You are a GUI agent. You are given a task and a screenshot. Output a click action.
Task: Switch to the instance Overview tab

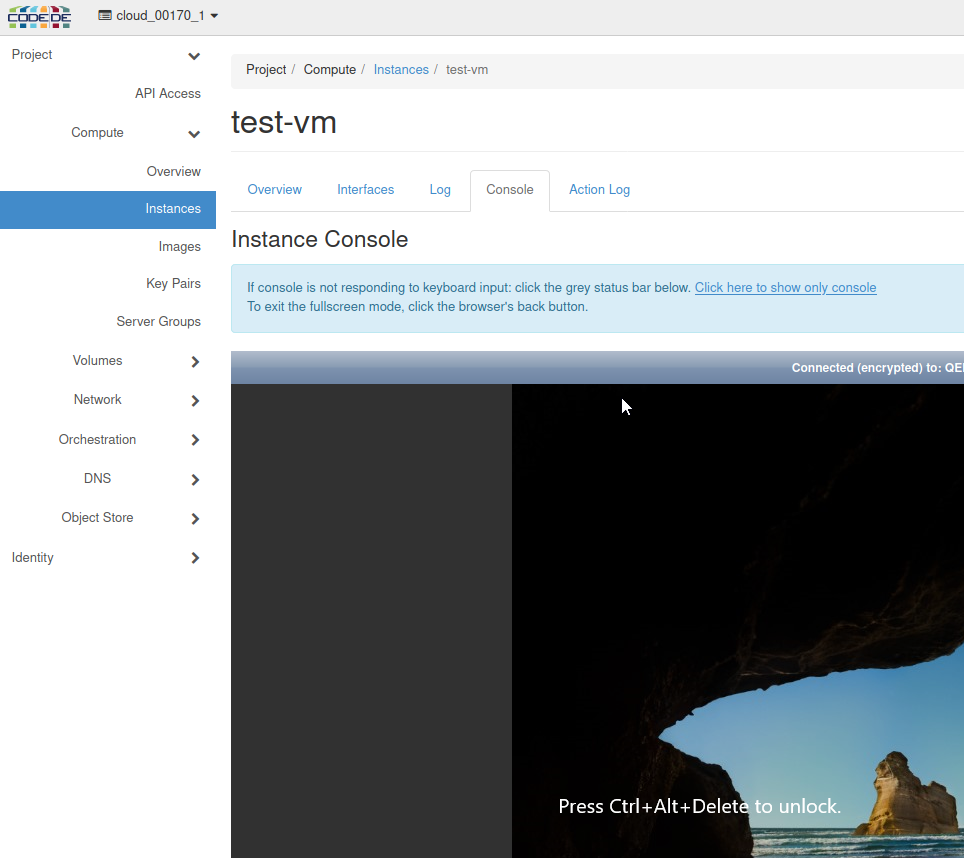coord(274,190)
